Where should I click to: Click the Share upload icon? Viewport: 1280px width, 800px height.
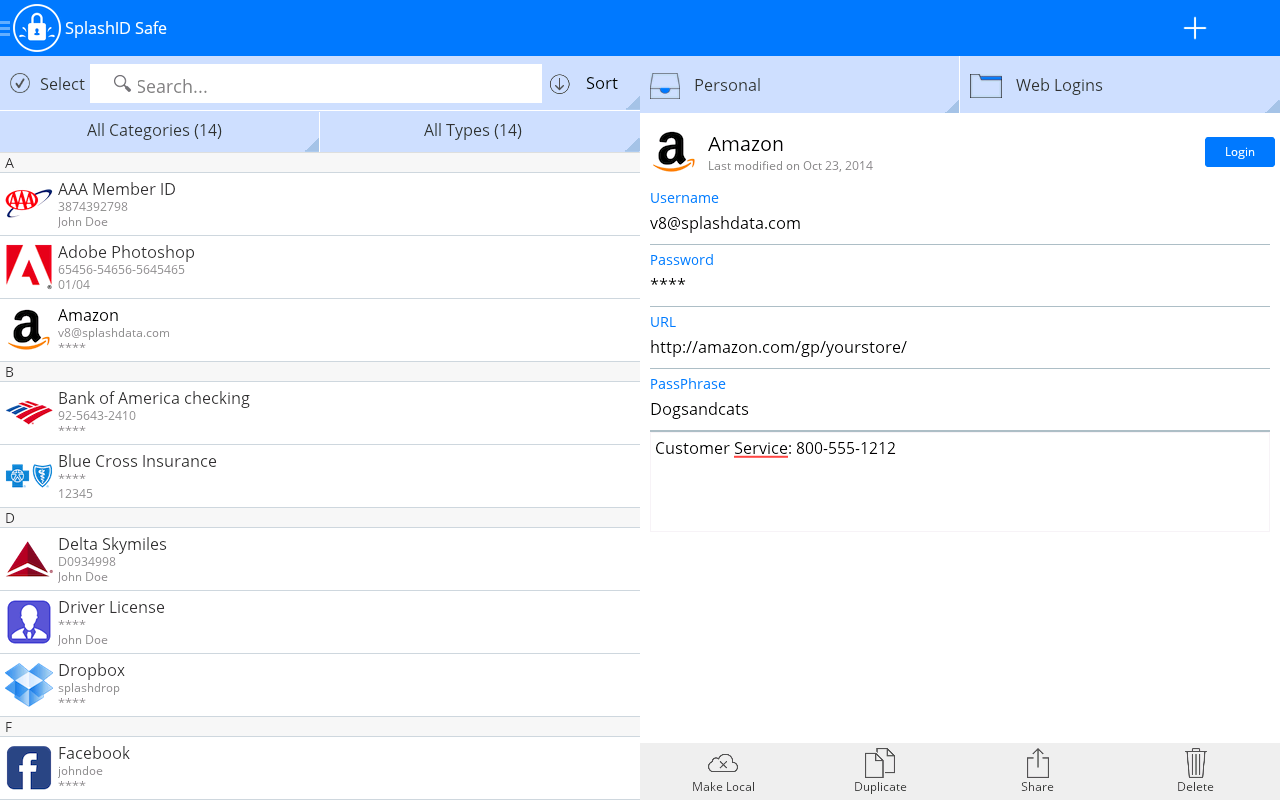[1037, 763]
